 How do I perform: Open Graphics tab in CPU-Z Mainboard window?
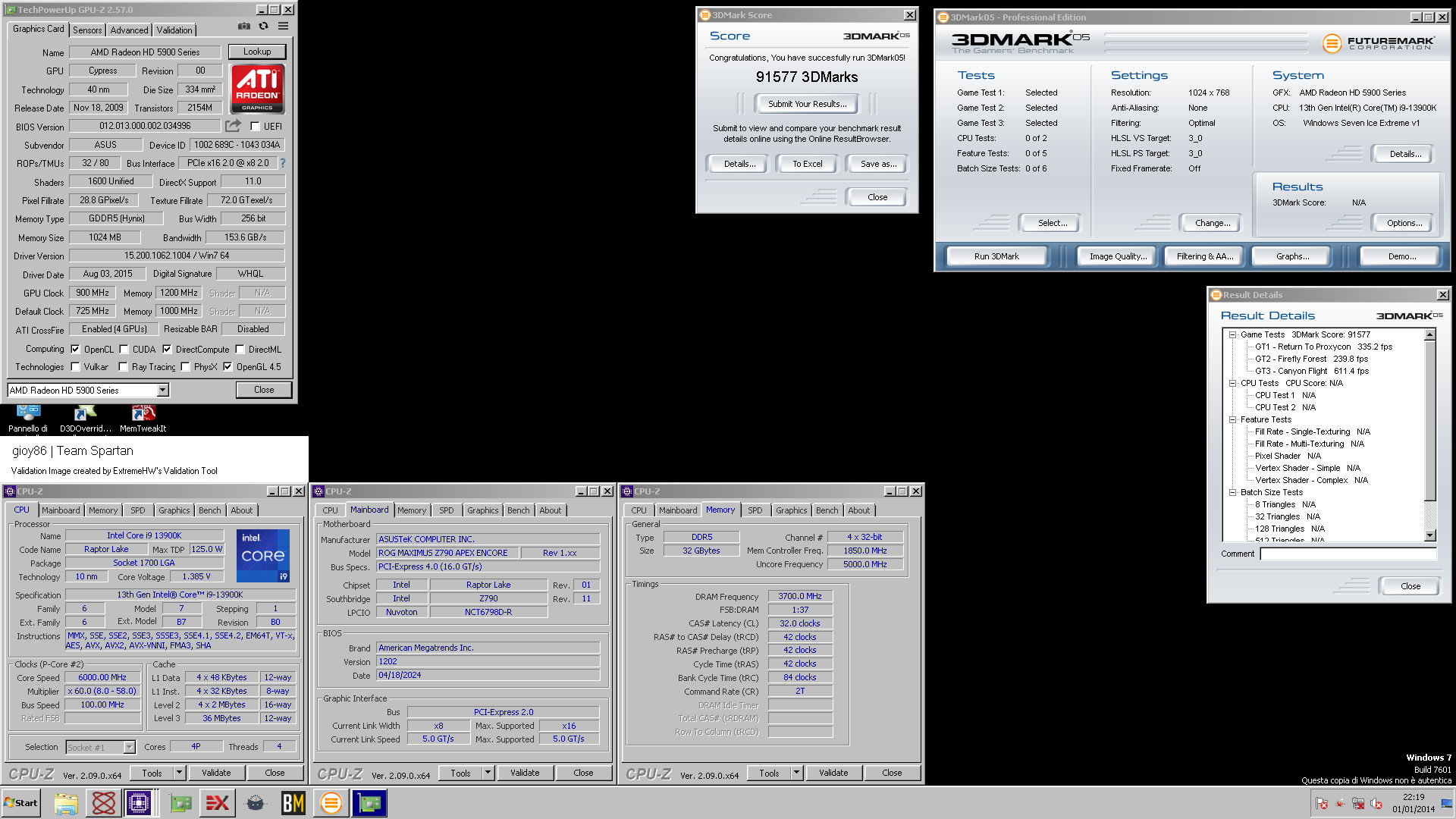click(x=483, y=510)
